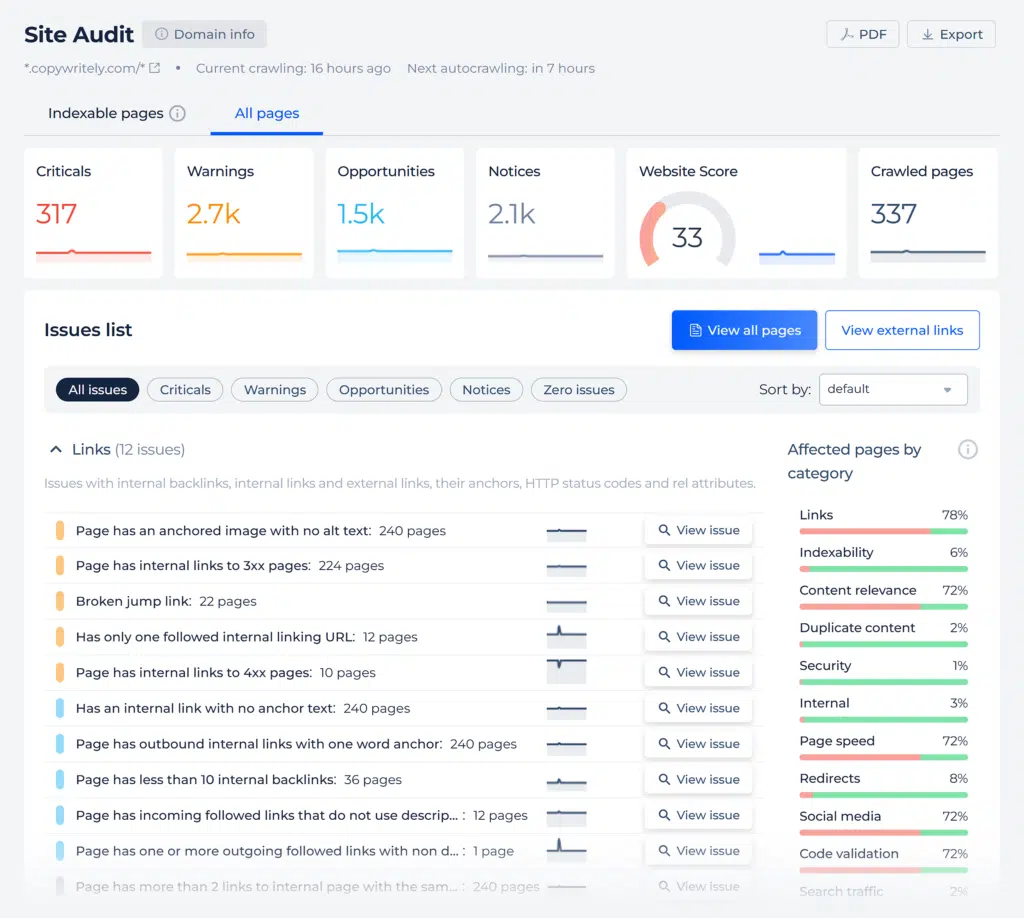Open the Domain info panel
This screenshot has height=918, width=1024.
coord(204,34)
